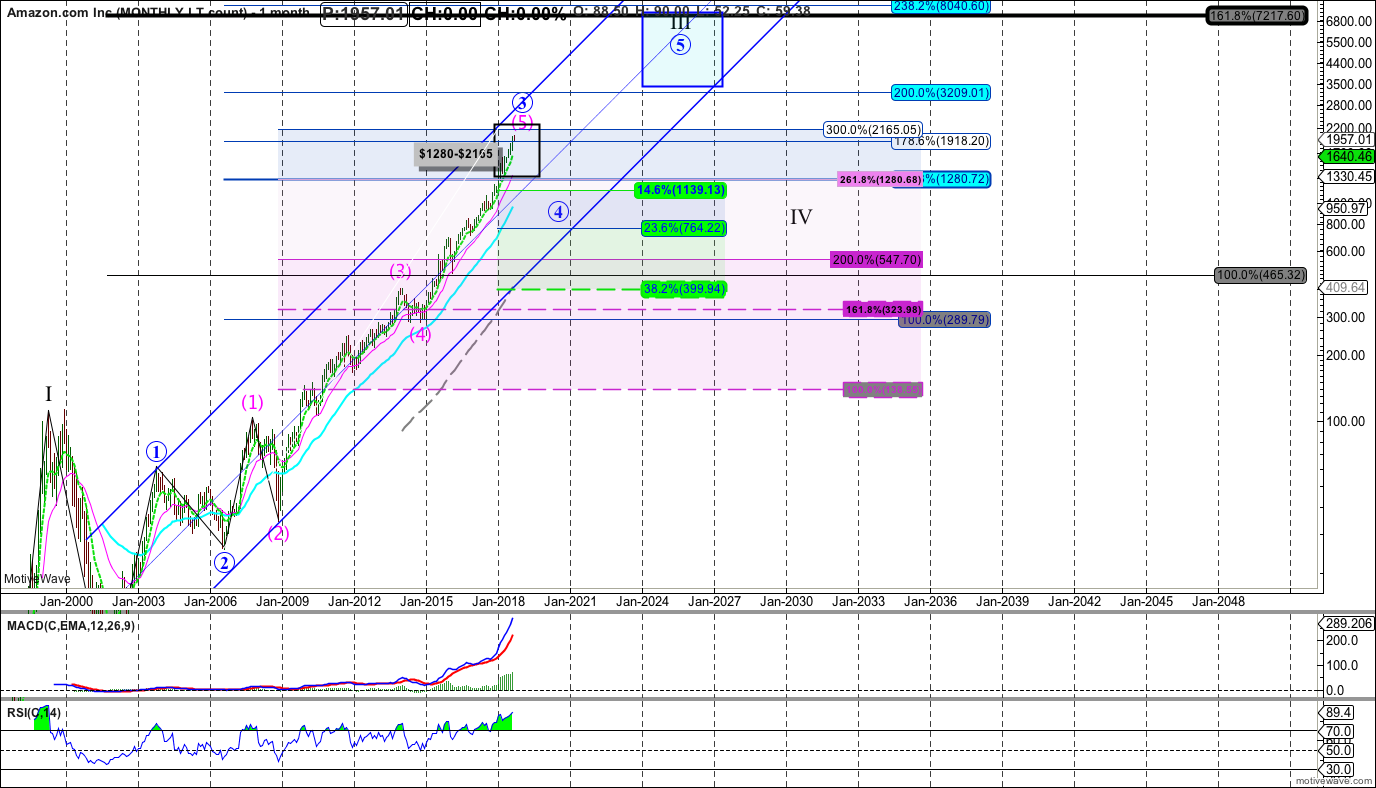
Task: Click the $1280-$2165 price range note
Action: (x=456, y=154)
